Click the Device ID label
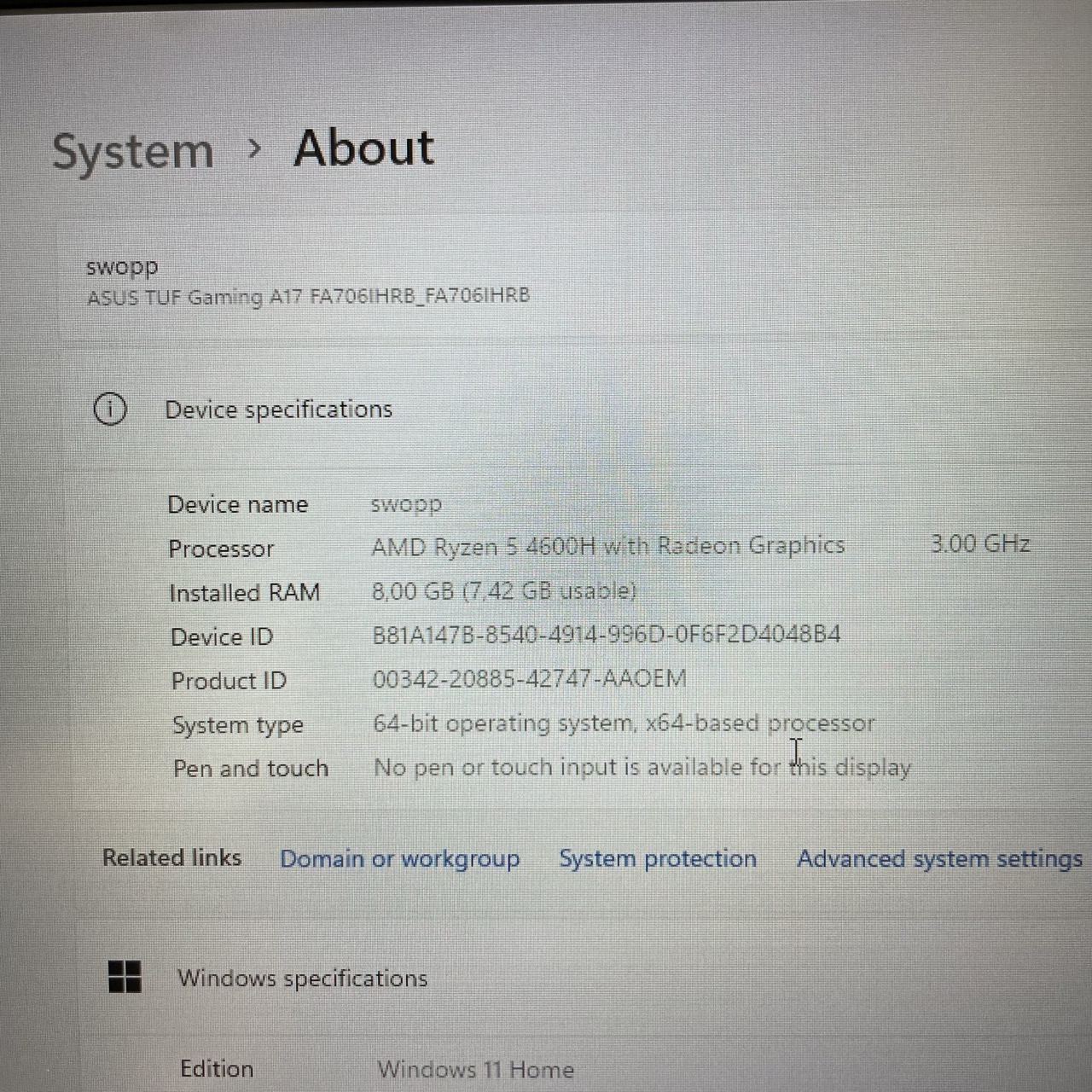The width and height of the screenshot is (1092, 1092). click(222, 636)
